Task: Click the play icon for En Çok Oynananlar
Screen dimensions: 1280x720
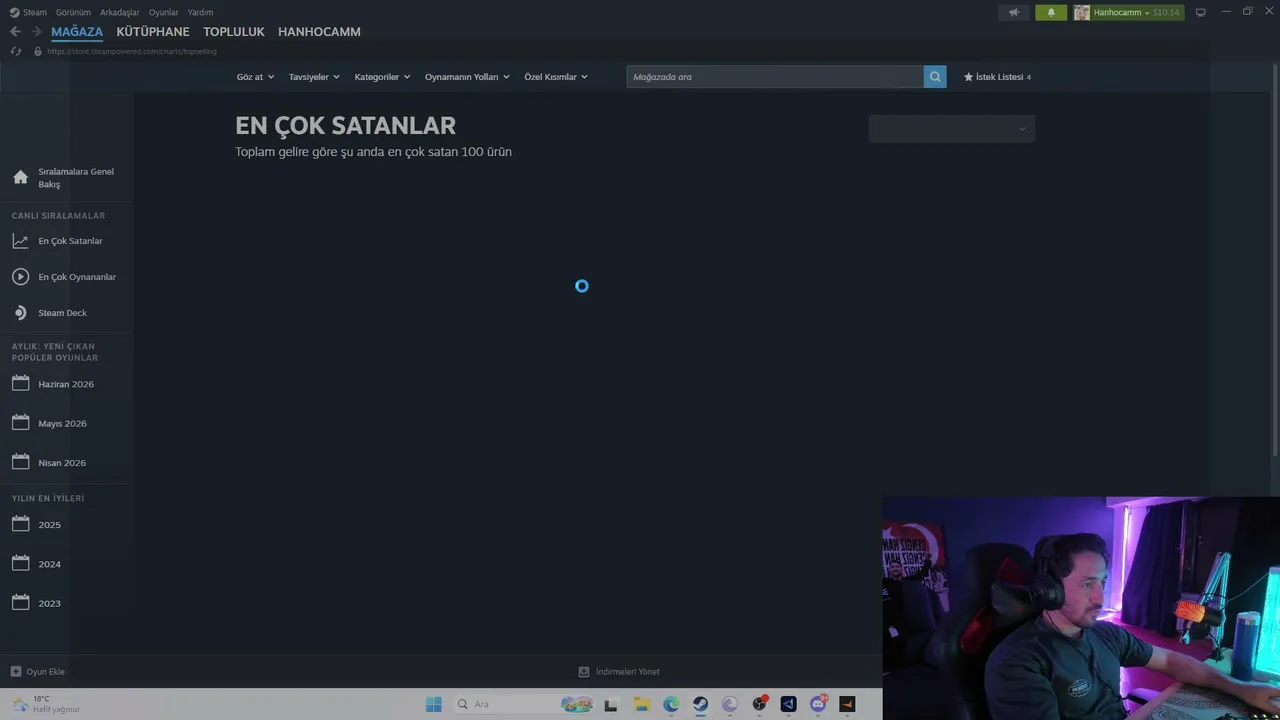Action: coord(20,277)
